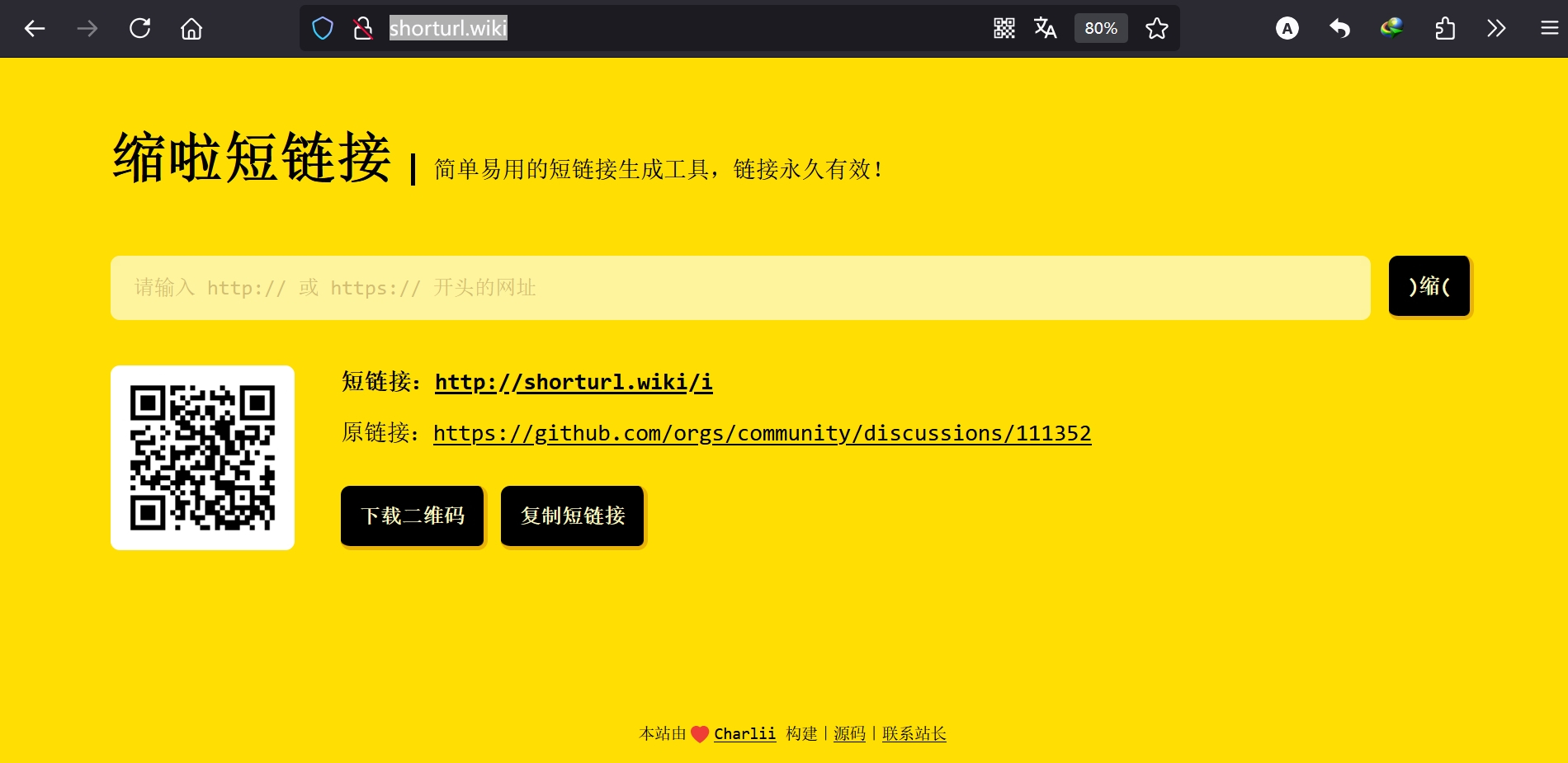
Task: Open 联系站长 contact link
Action: pos(914,734)
